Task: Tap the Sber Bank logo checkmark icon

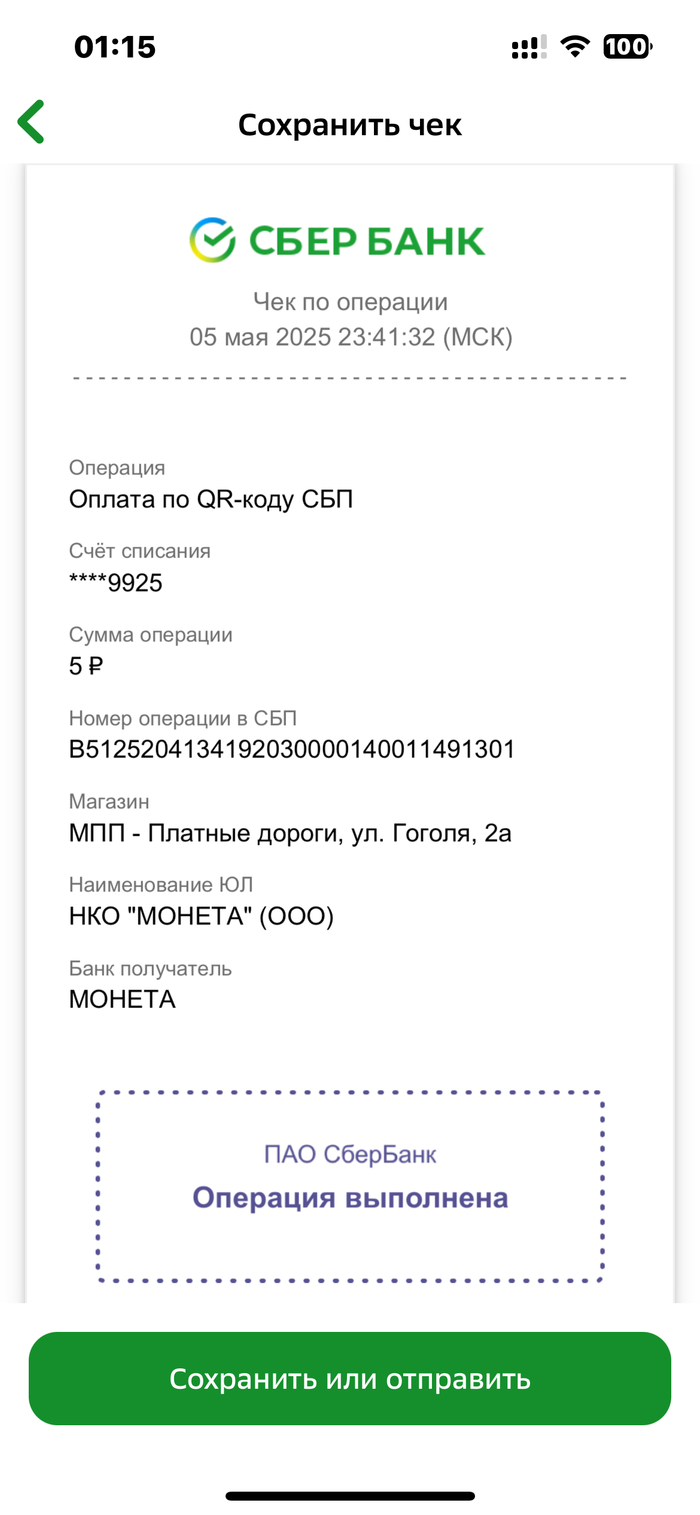Action: click(x=212, y=240)
